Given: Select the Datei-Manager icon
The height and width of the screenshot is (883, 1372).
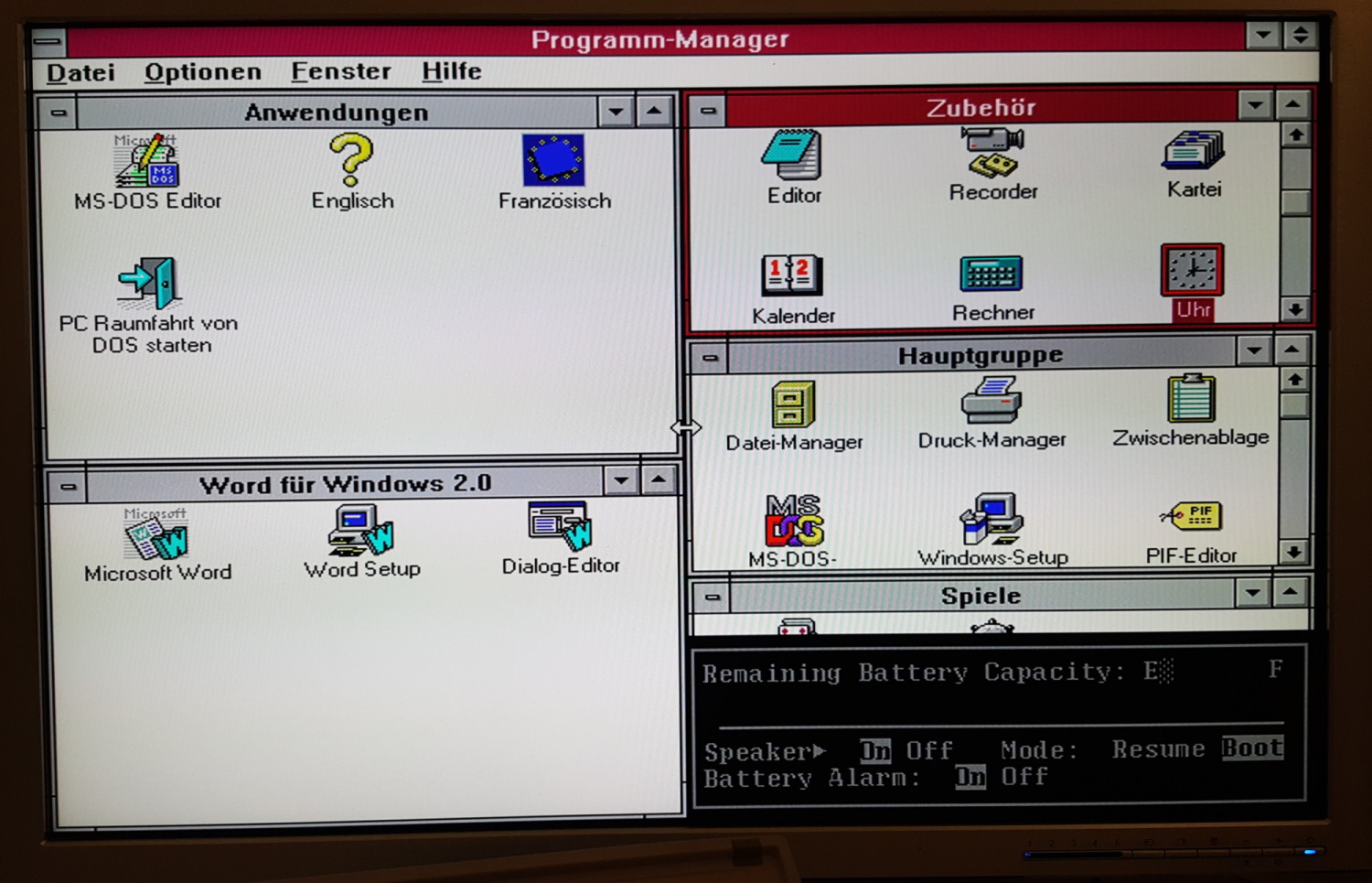Looking at the screenshot, I should pyautogui.click(x=793, y=404).
